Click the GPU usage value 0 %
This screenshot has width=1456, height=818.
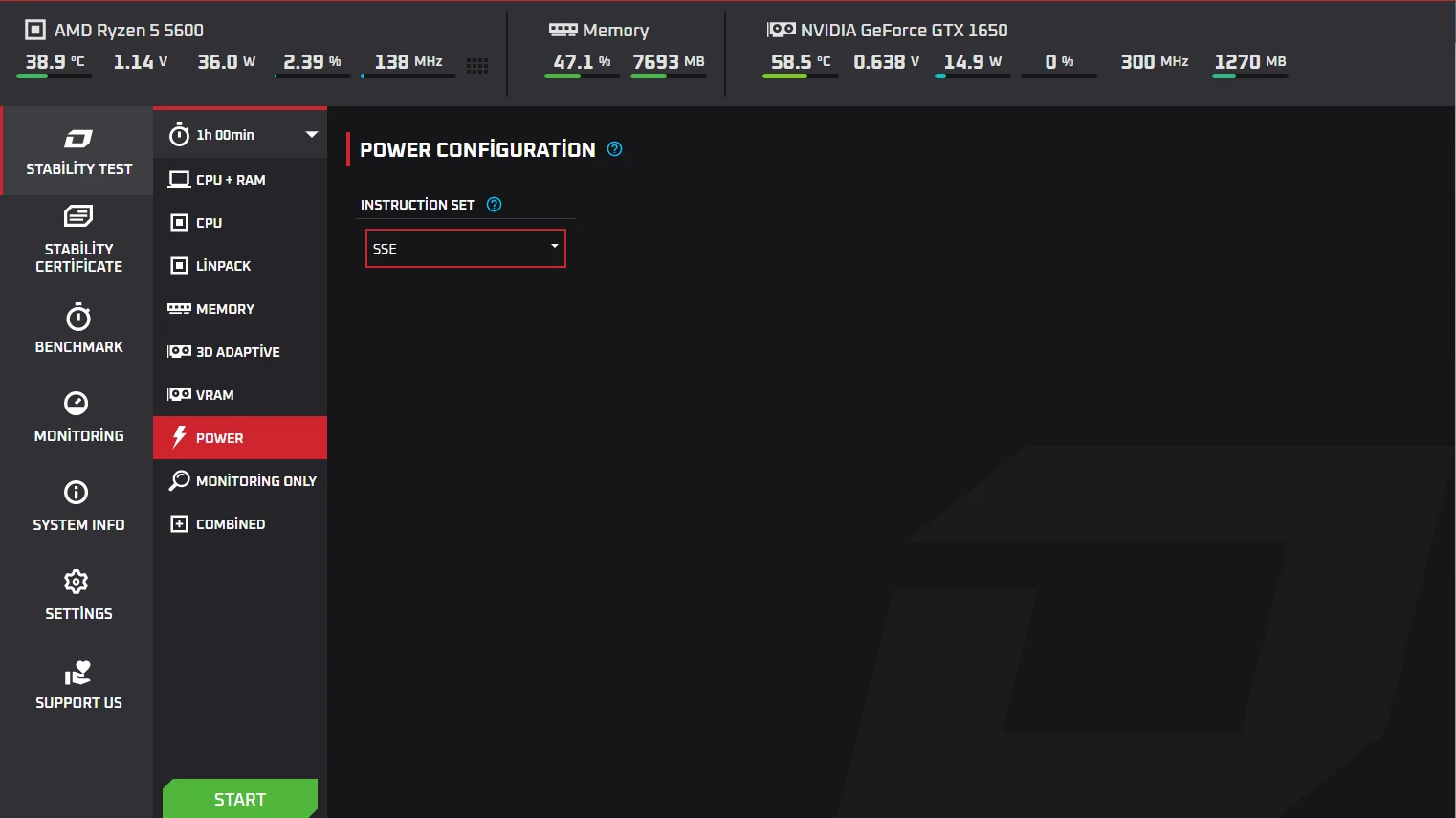click(x=1059, y=62)
